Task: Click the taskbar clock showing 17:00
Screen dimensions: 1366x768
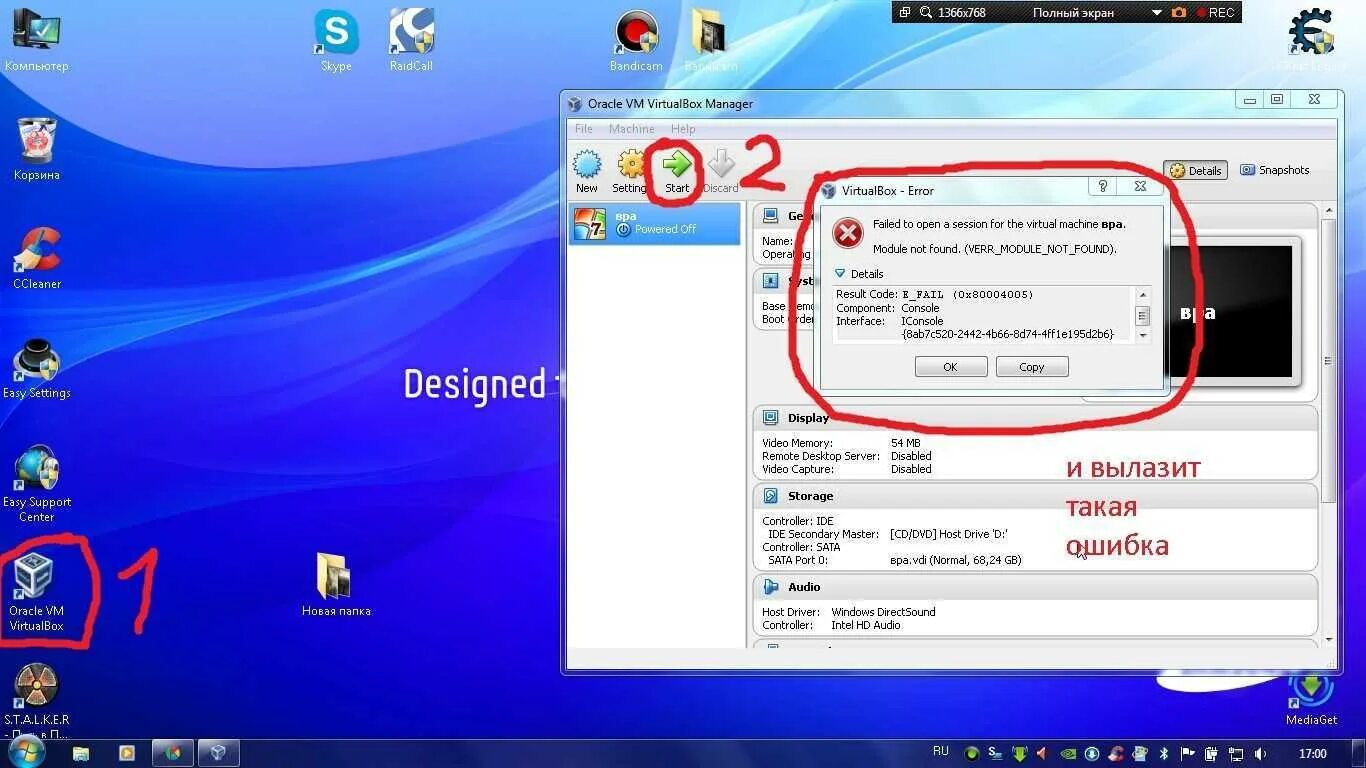Action: coord(1313,753)
